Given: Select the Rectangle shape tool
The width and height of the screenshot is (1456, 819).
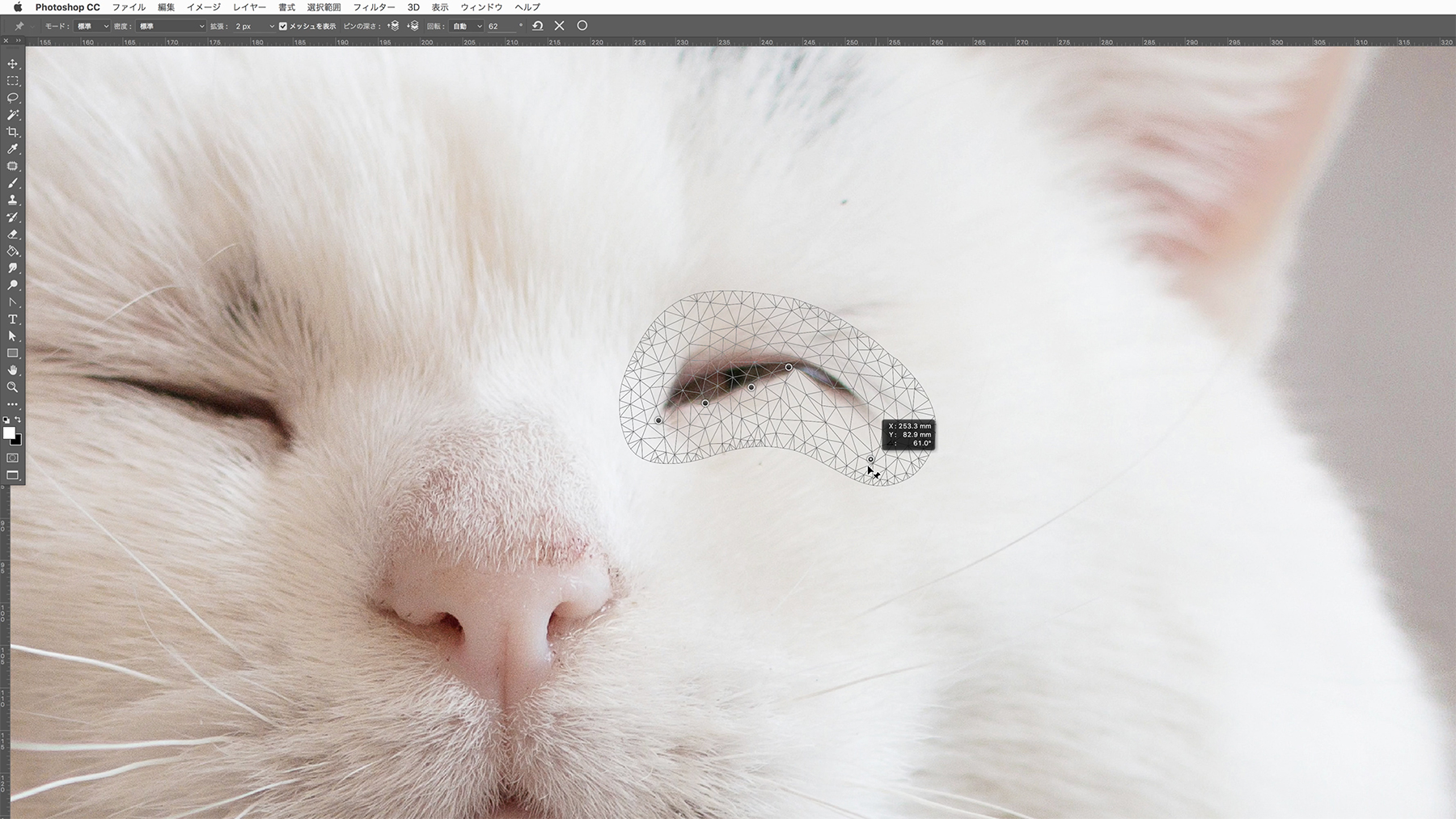Looking at the screenshot, I should 12,353.
